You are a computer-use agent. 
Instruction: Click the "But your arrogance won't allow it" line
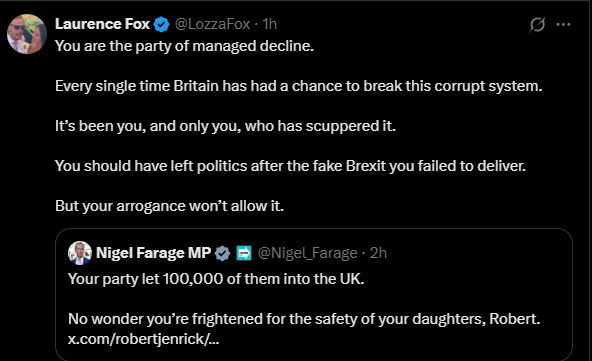(169, 206)
